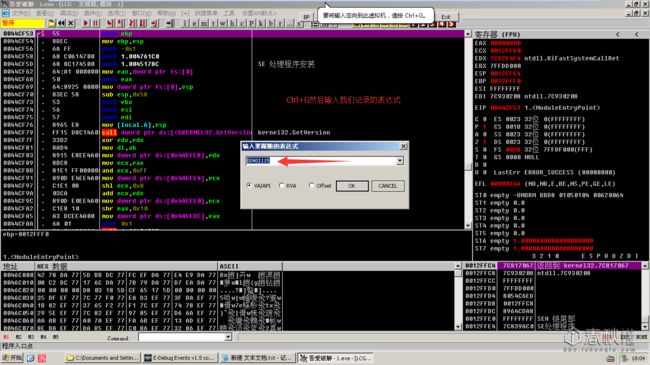Open the 工具 menu
This screenshot has width=650, height=365.
click(229, 13)
